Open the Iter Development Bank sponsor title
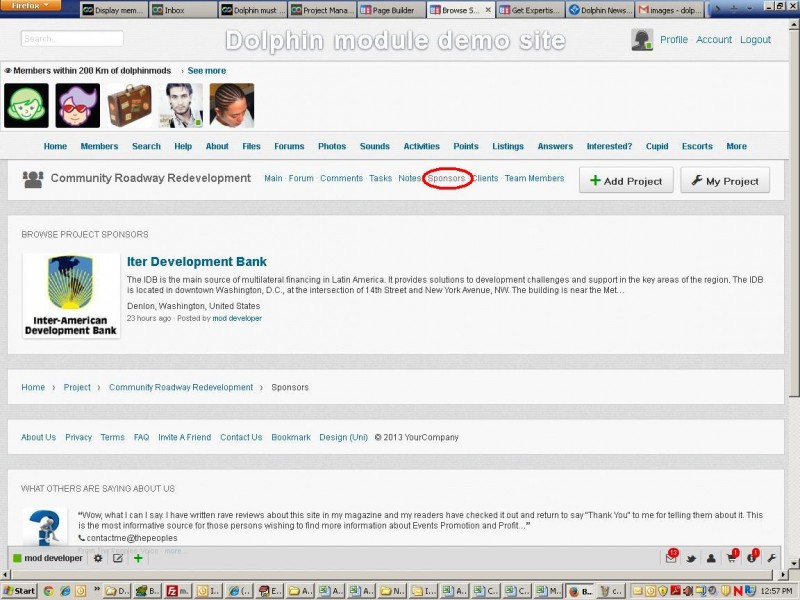The width and height of the screenshot is (800, 600). 196,262
